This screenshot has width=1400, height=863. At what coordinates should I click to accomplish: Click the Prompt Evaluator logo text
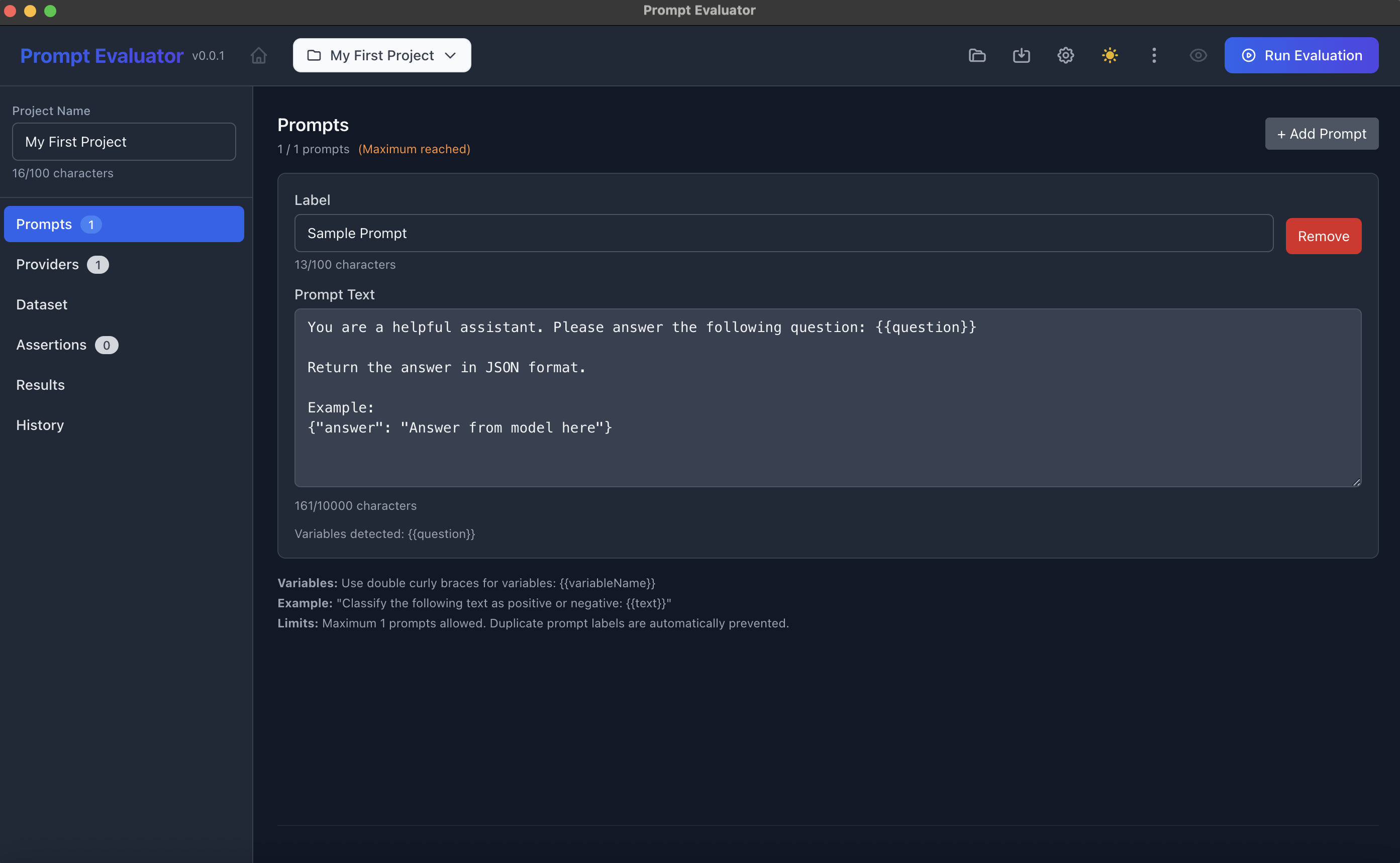point(101,55)
